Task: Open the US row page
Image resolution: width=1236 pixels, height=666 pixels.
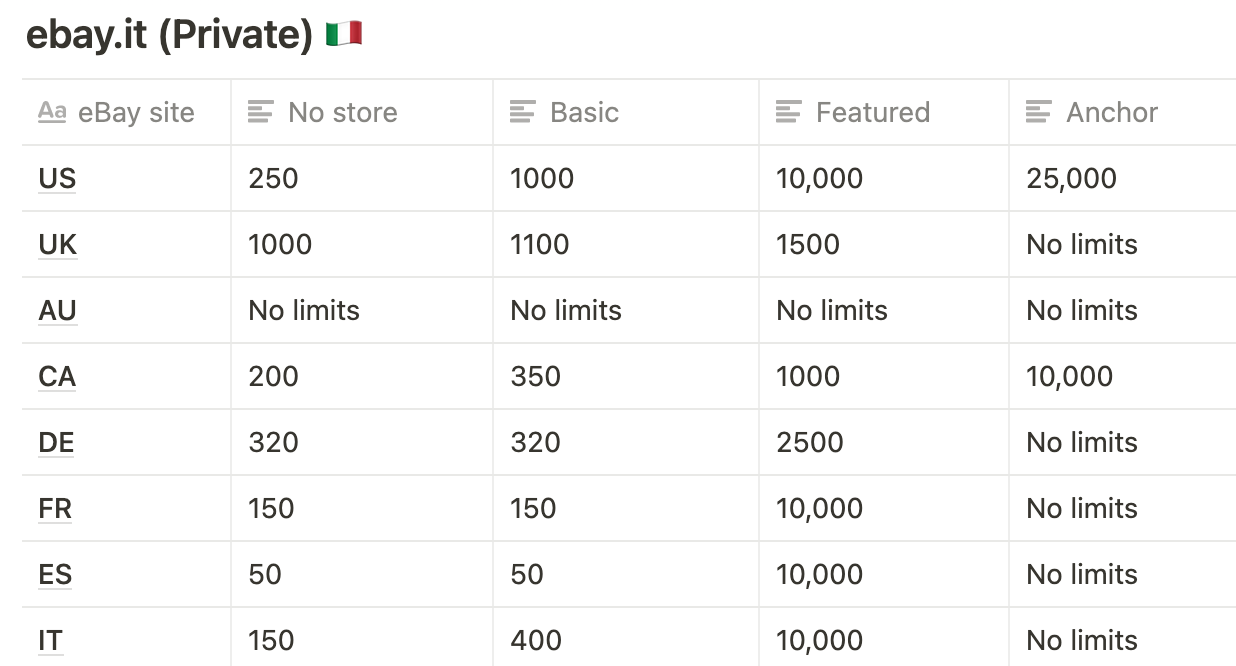Action: (57, 178)
